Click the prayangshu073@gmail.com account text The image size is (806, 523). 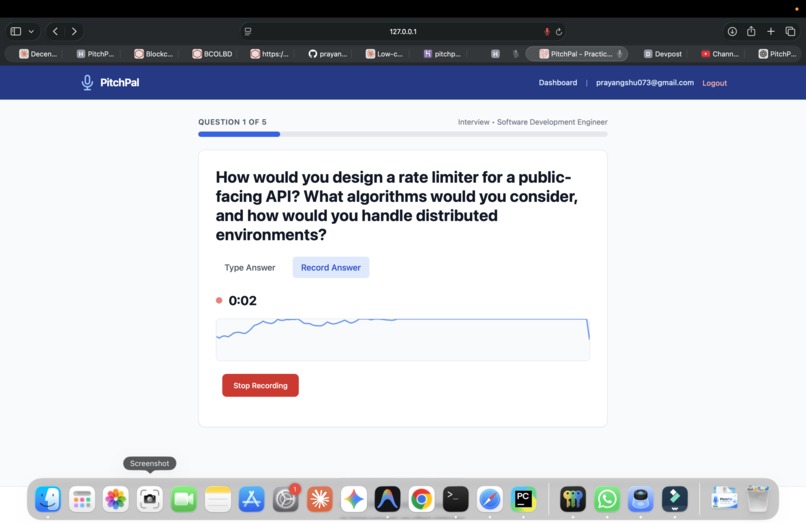click(x=645, y=82)
